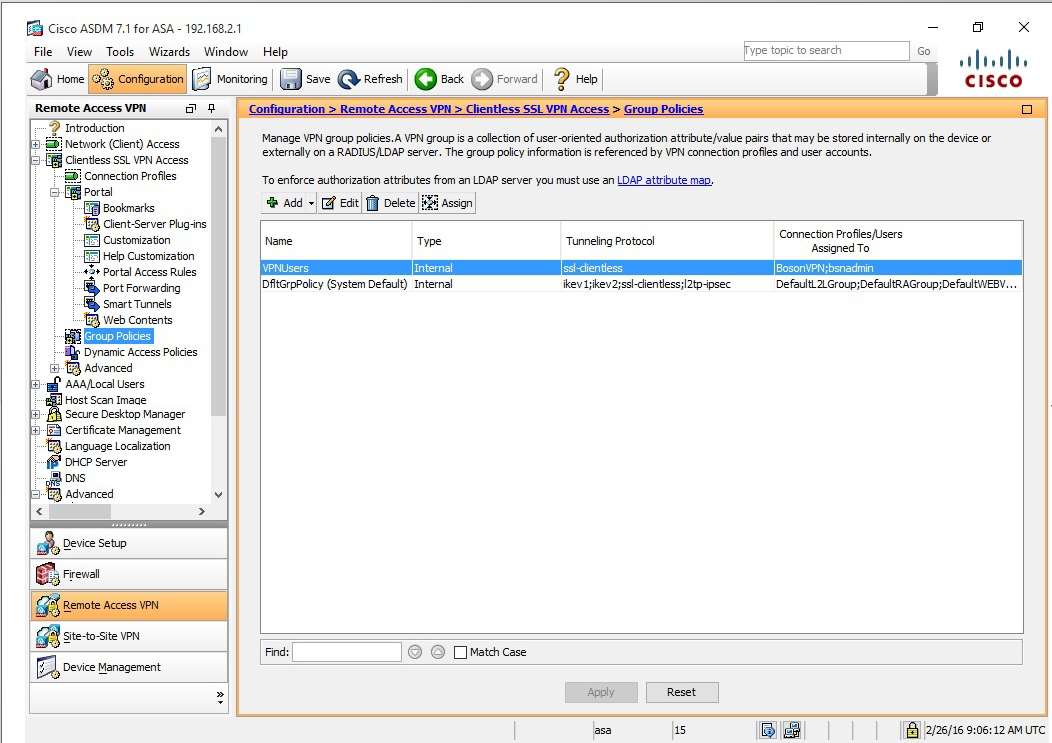
Task: Find next match down arrow icon
Action: (x=415, y=652)
